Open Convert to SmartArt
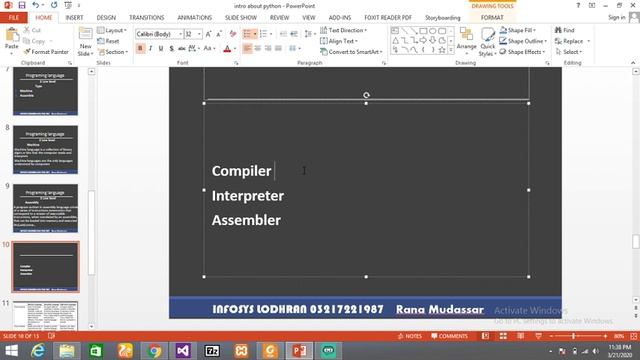640x360 pixels. pos(351,52)
